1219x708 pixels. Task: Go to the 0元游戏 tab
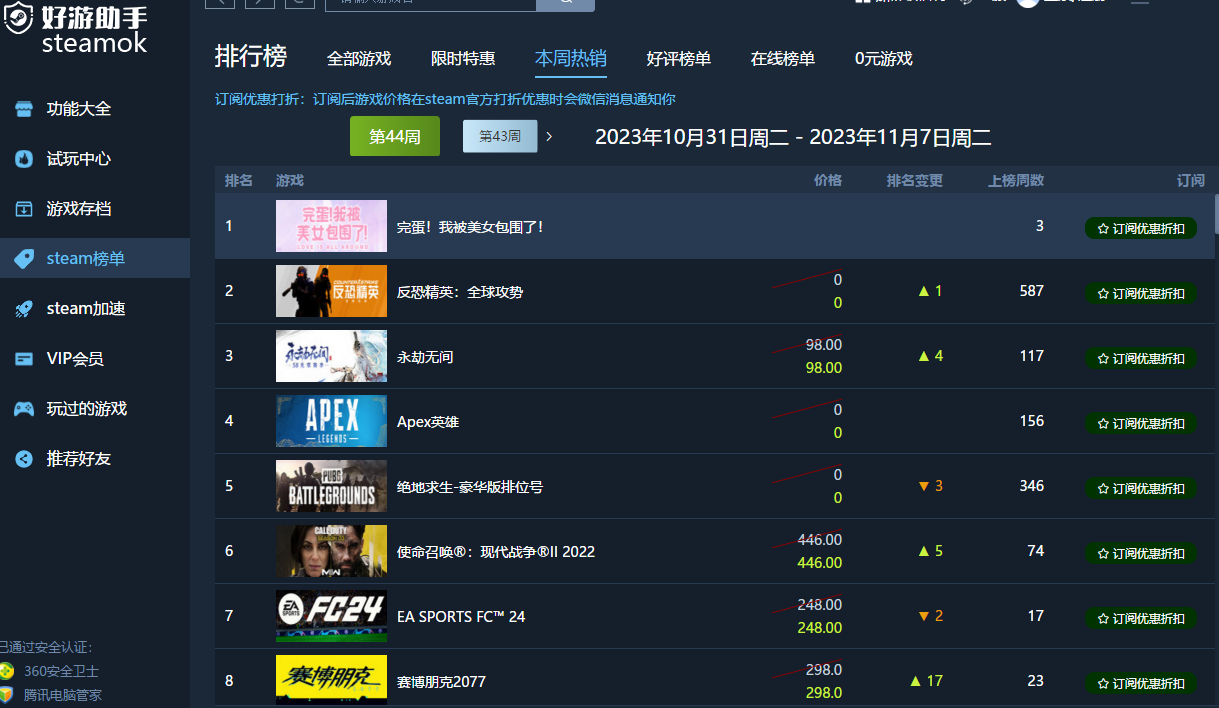[884, 59]
